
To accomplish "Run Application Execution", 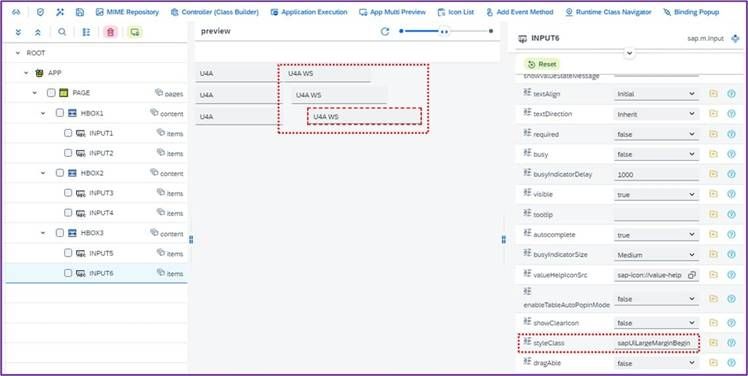I will tap(309, 12).
